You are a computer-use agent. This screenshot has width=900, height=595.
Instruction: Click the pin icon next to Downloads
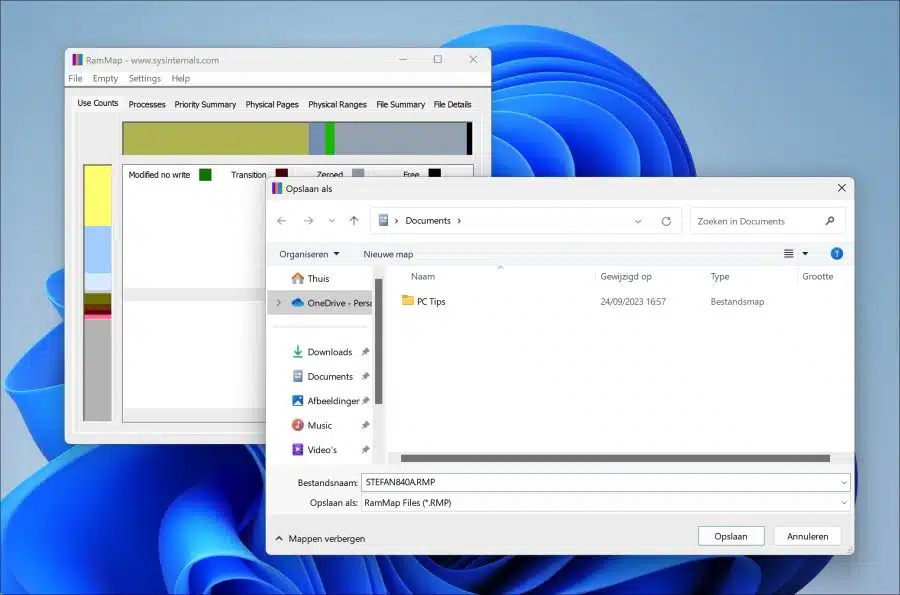click(x=365, y=352)
